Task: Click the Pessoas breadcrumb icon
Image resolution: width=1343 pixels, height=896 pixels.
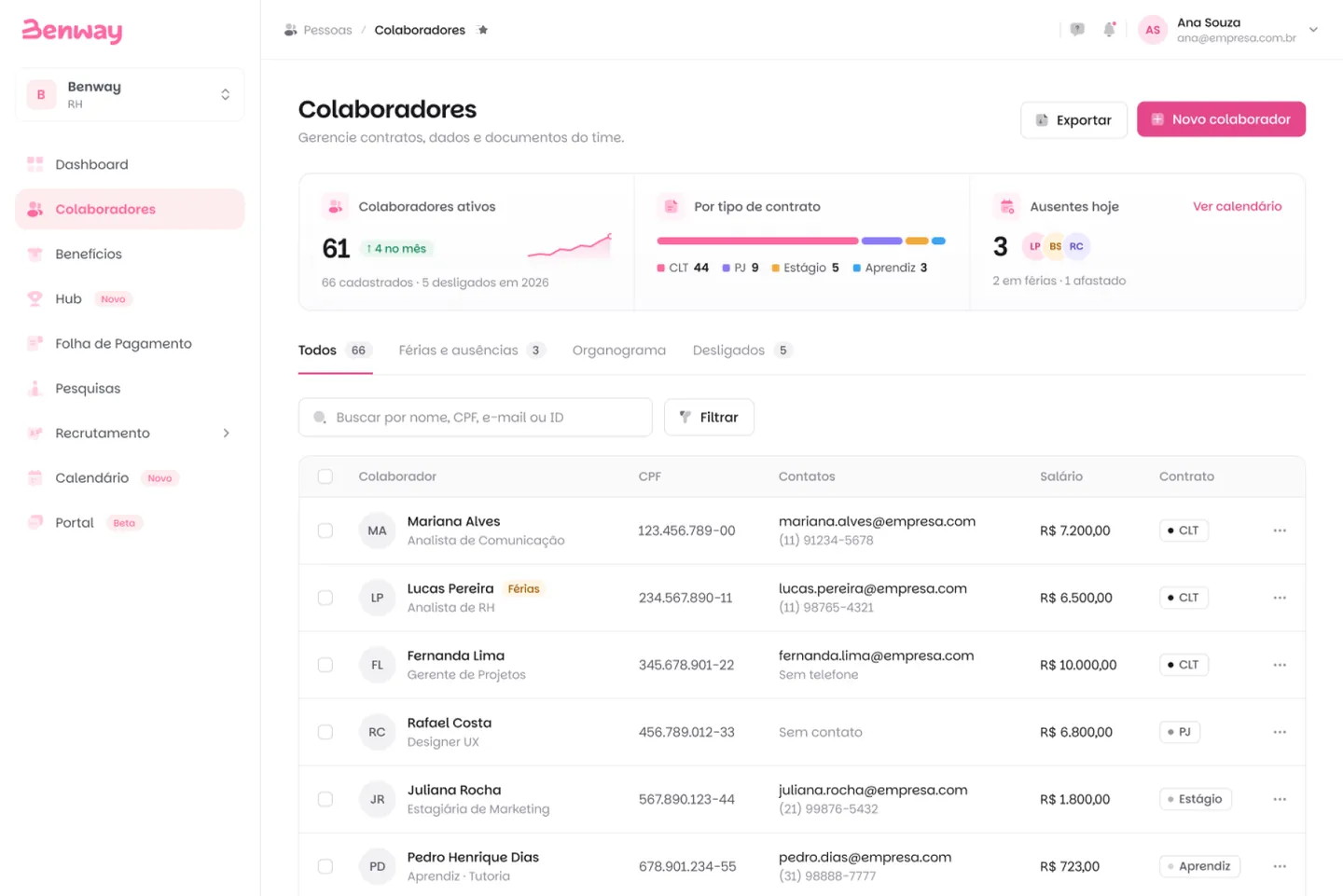Action: point(291,30)
